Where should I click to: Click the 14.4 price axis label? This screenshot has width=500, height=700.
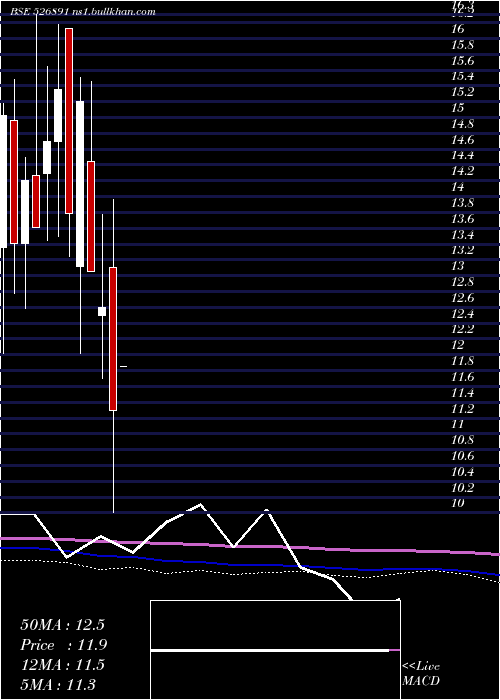click(462, 155)
